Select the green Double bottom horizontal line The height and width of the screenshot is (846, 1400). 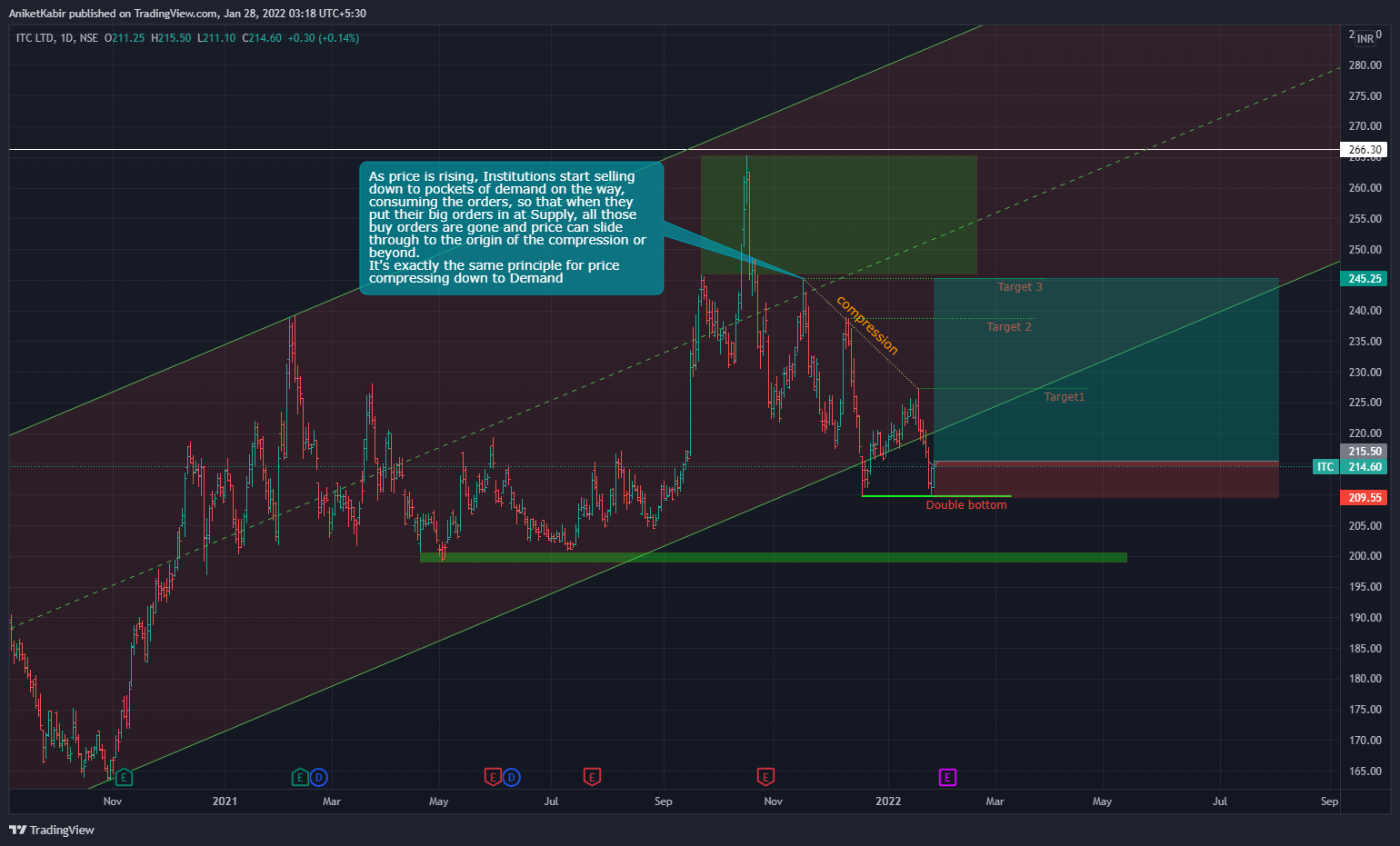pyautogui.click(x=936, y=496)
